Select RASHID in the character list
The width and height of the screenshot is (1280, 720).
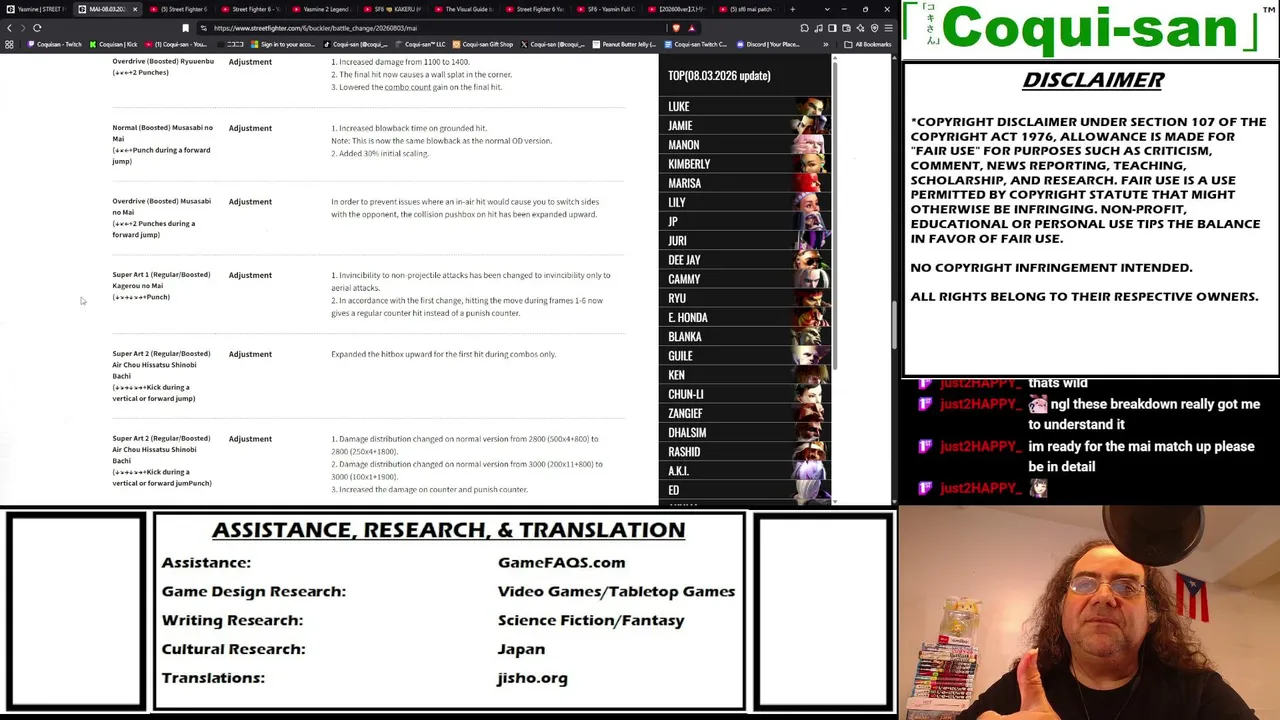pyautogui.click(x=744, y=451)
